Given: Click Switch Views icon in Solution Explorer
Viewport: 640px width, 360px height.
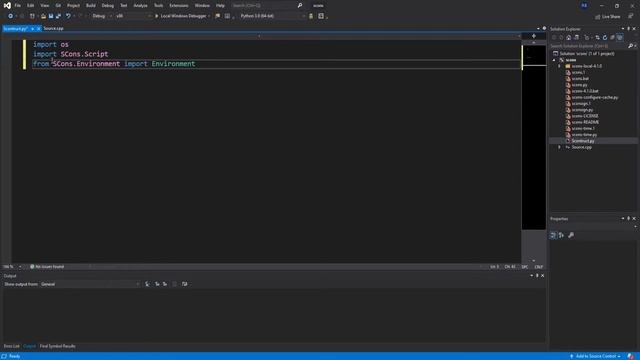Looking at the screenshot, I should [x=576, y=38].
